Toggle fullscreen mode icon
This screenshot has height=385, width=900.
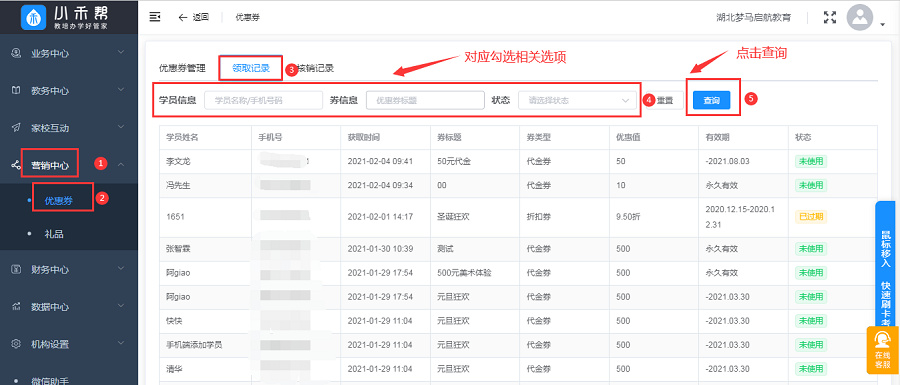830,17
